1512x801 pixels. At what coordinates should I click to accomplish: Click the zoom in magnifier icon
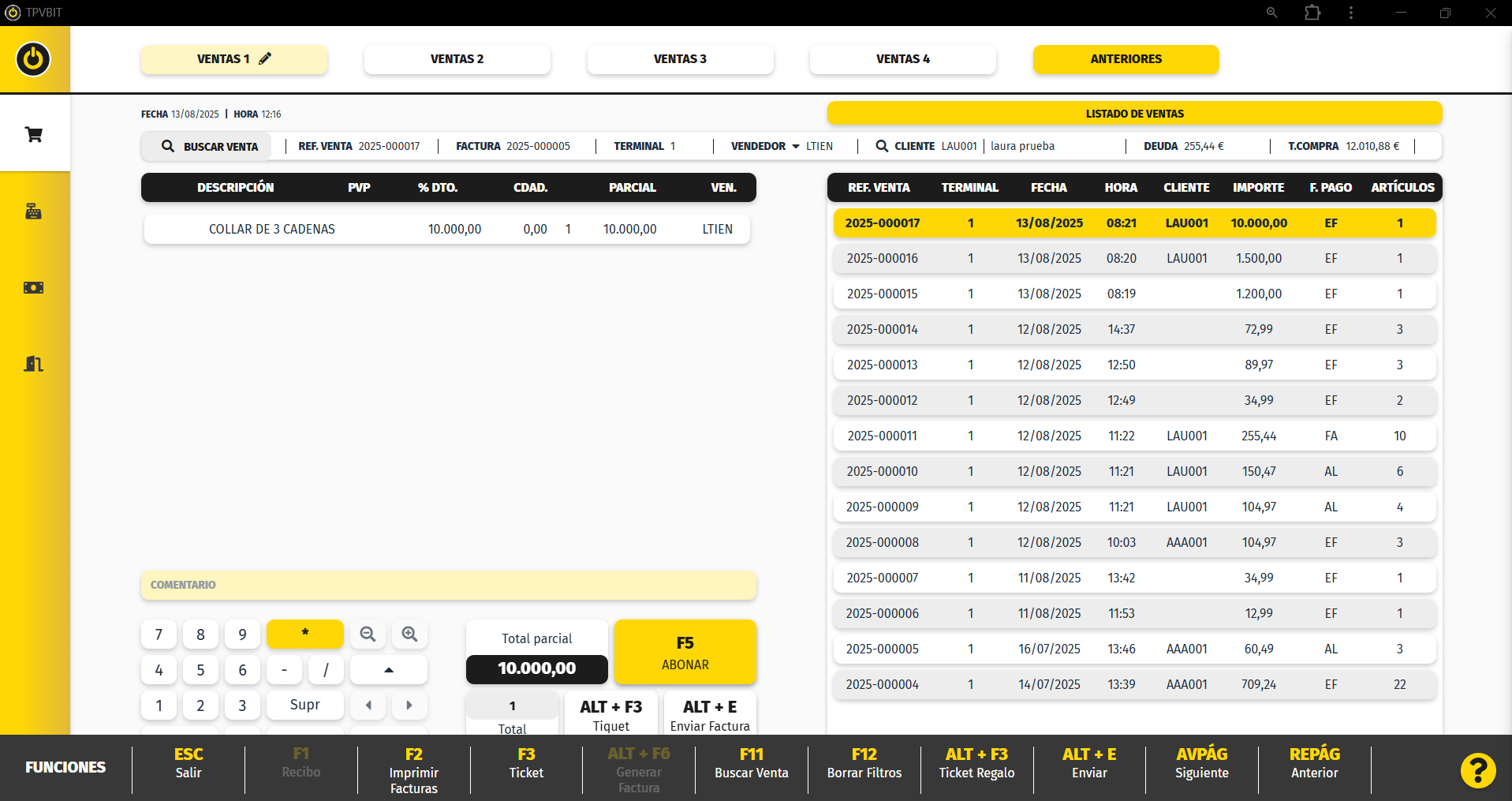pyautogui.click(x=409, y=634)
